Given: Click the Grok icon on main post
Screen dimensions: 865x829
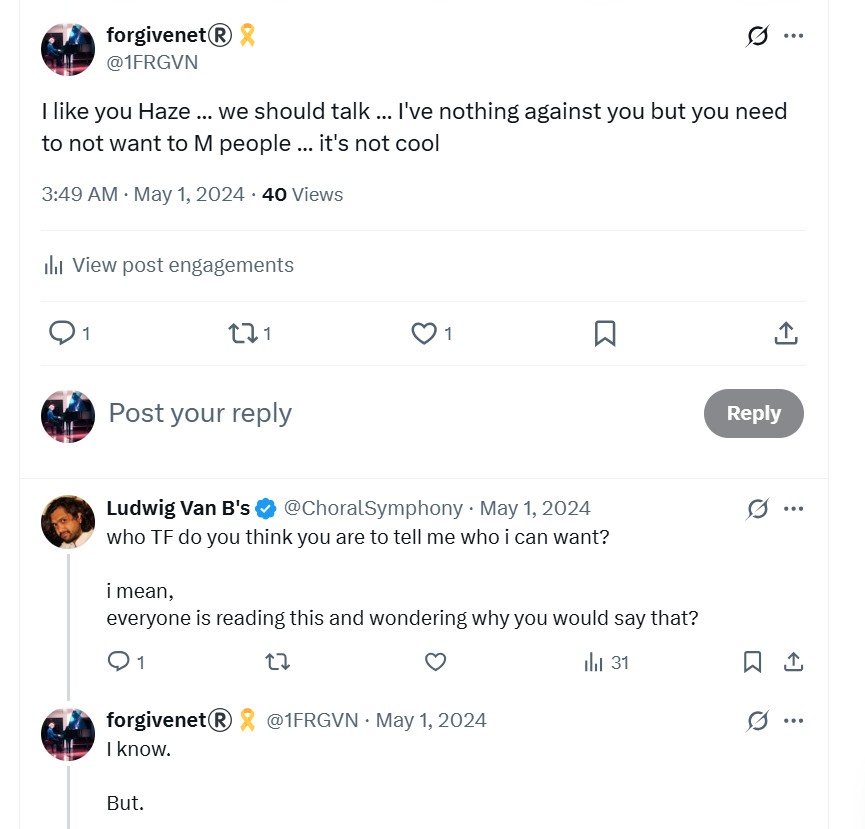Looking at the screenshot, I should tap(757, 36).
